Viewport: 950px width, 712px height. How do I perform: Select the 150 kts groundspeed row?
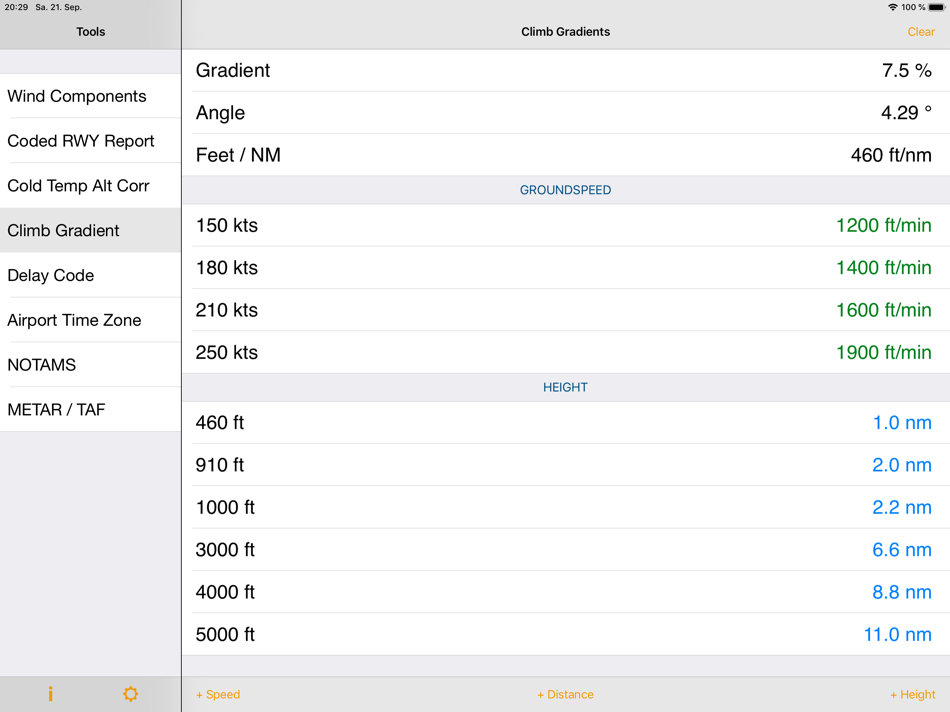[565, 225]
